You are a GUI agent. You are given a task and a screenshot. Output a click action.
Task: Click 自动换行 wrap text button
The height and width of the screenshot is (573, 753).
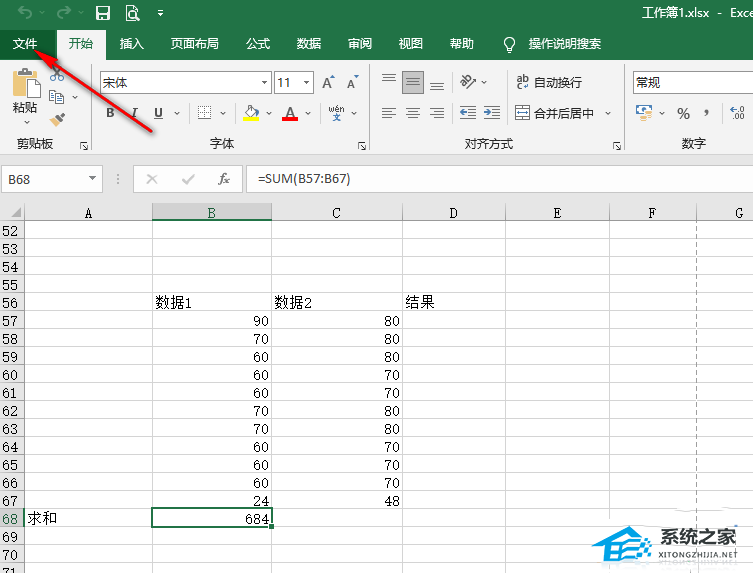549,82
